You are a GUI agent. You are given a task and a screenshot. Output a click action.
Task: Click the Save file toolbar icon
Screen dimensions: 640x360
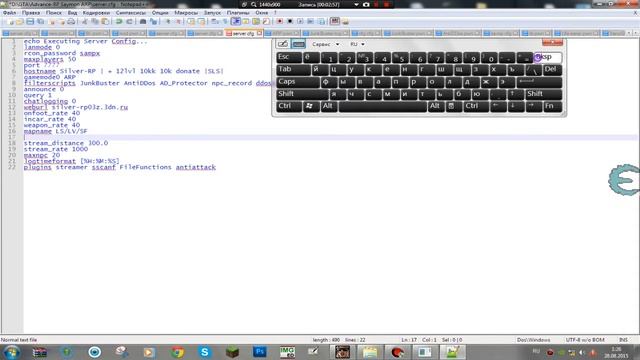(x=30, y=21)
